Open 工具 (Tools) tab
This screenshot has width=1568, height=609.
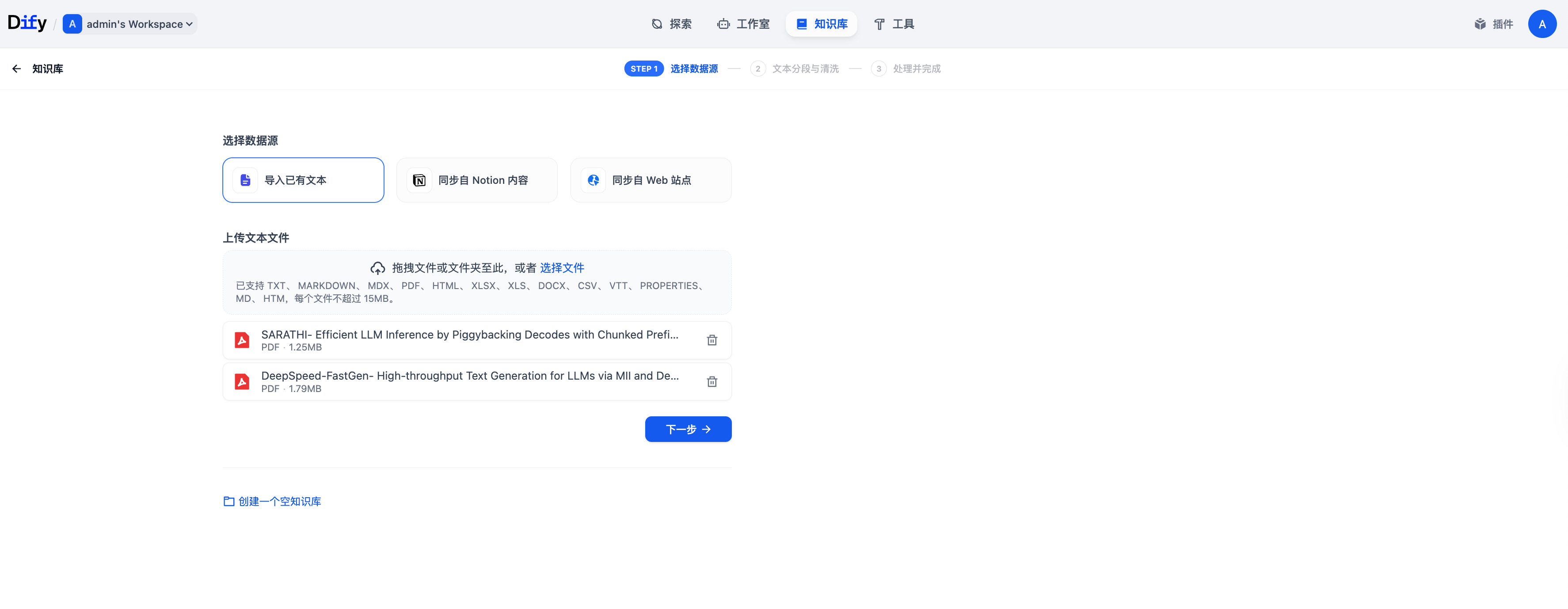(894, 24)
